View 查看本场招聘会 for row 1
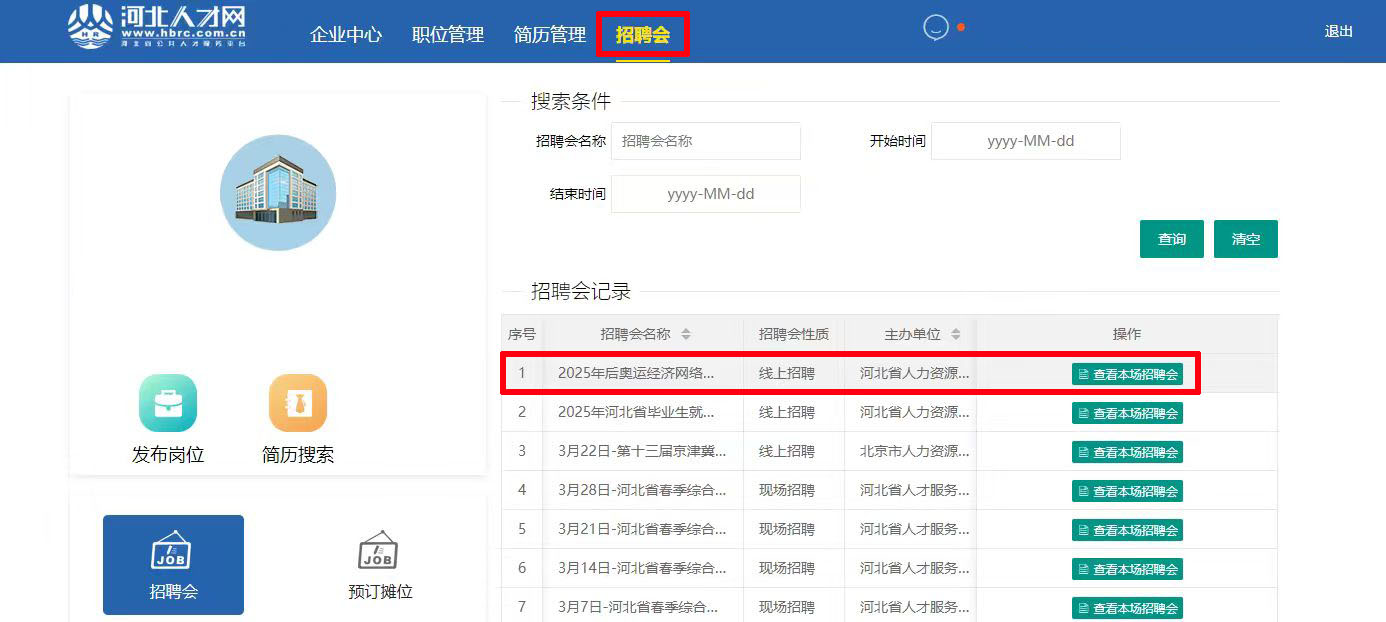Image resolution: width=1386 pixels, height=622 pixels. (x=1127, y=374)
